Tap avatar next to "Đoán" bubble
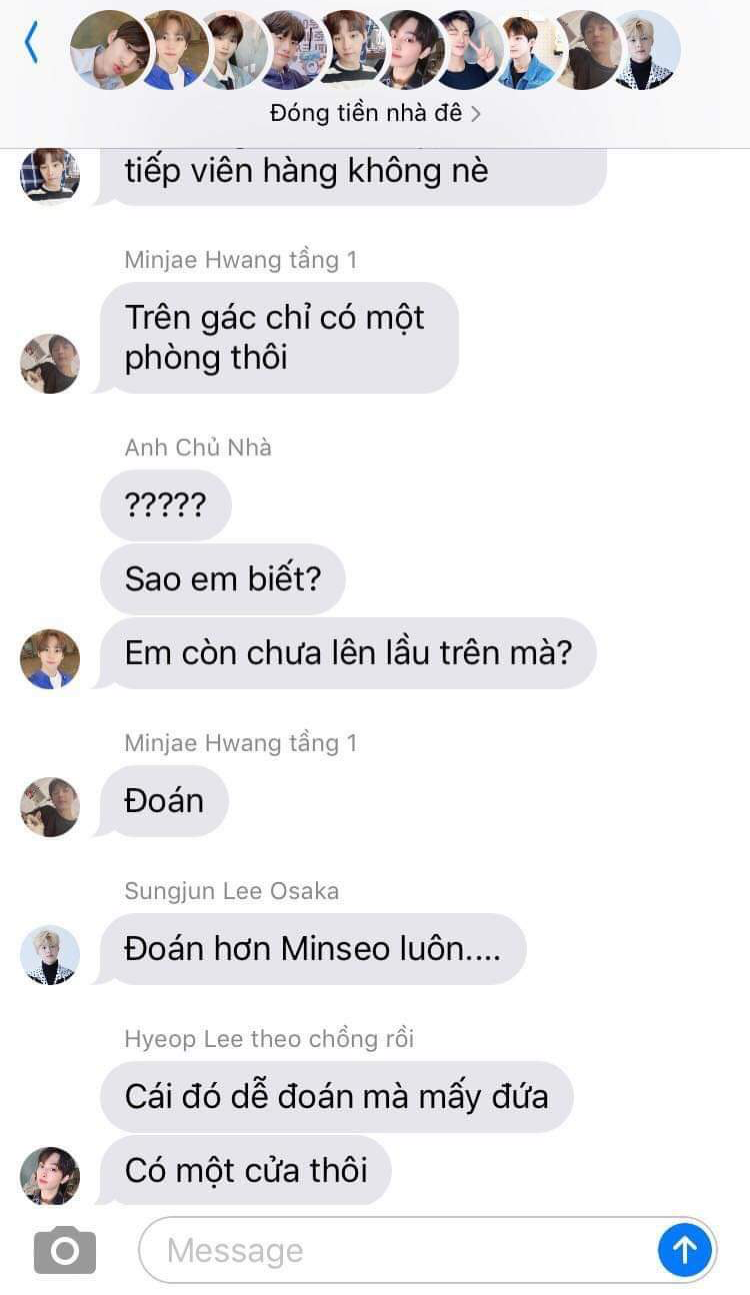750x1295 pixels. [50, 807]
